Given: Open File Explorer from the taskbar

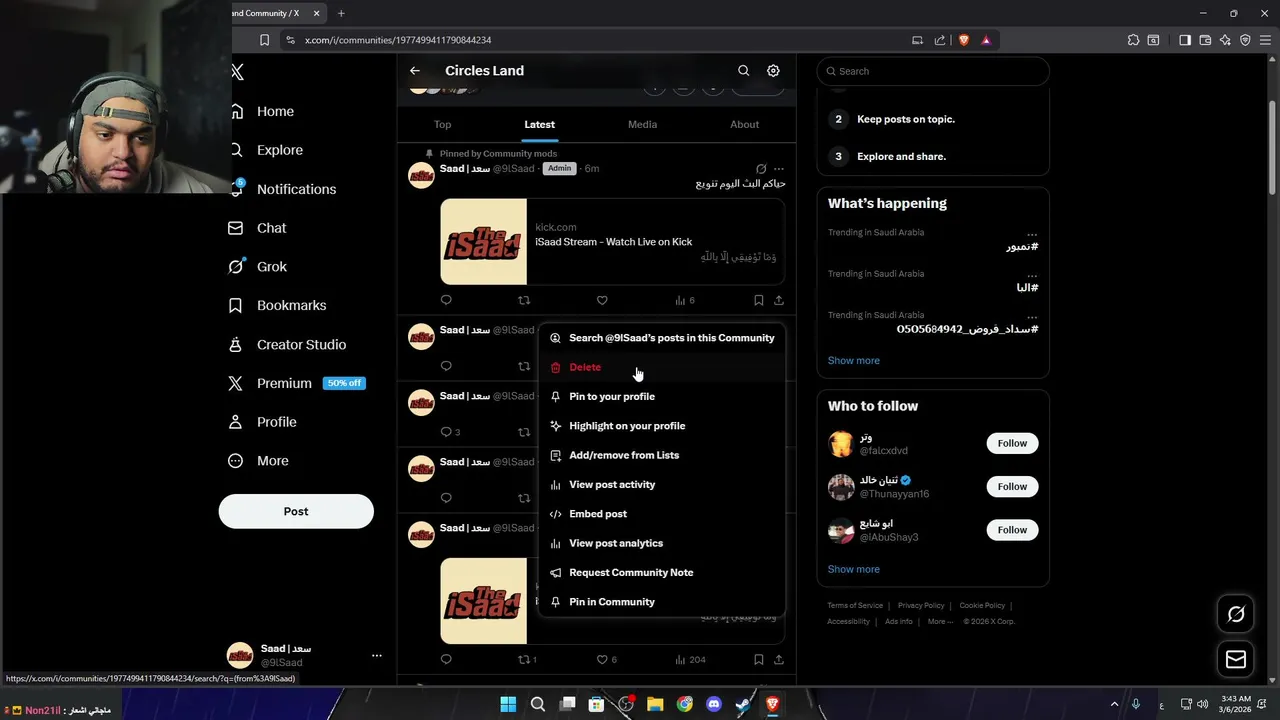Looking at the screenshot, I should pos(655,705).
